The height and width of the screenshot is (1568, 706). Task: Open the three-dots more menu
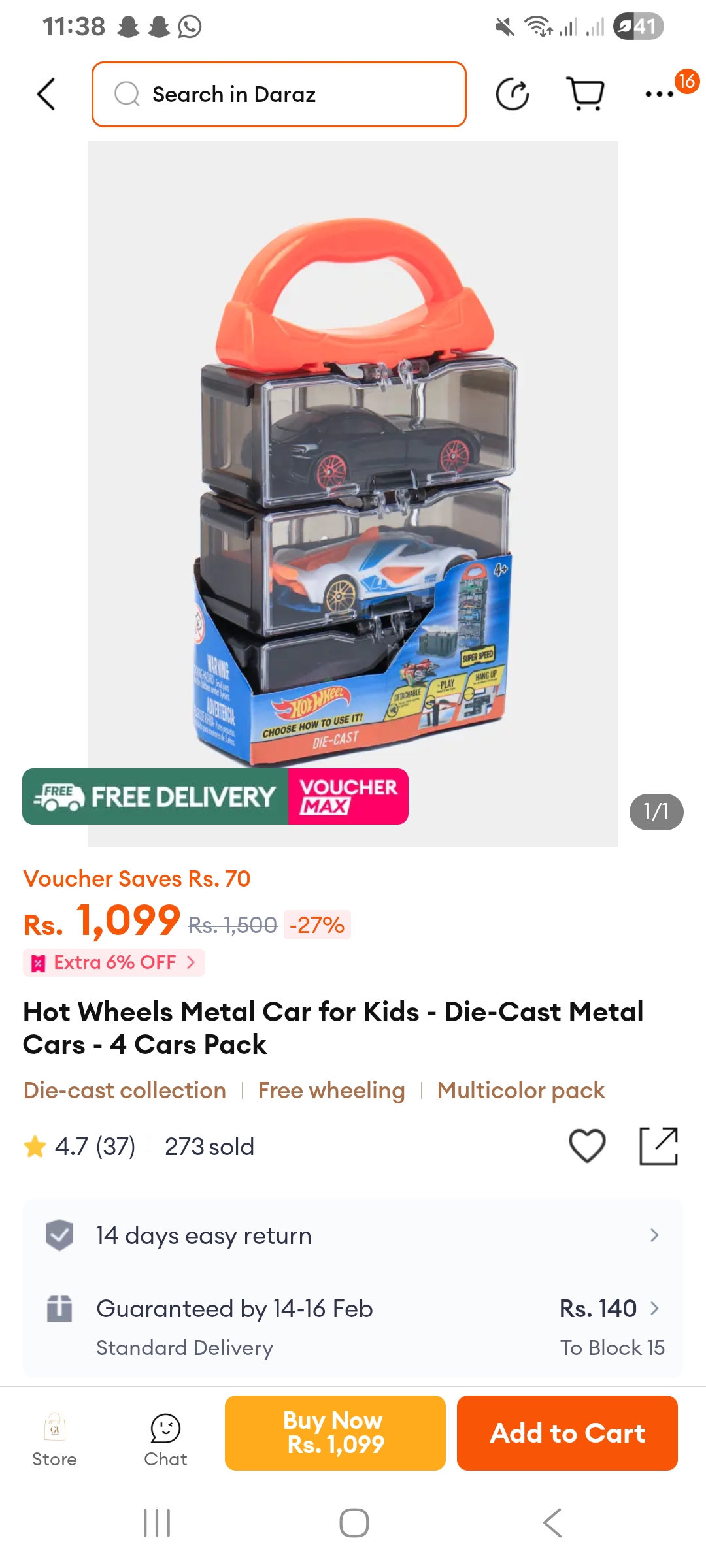point(659,95)
